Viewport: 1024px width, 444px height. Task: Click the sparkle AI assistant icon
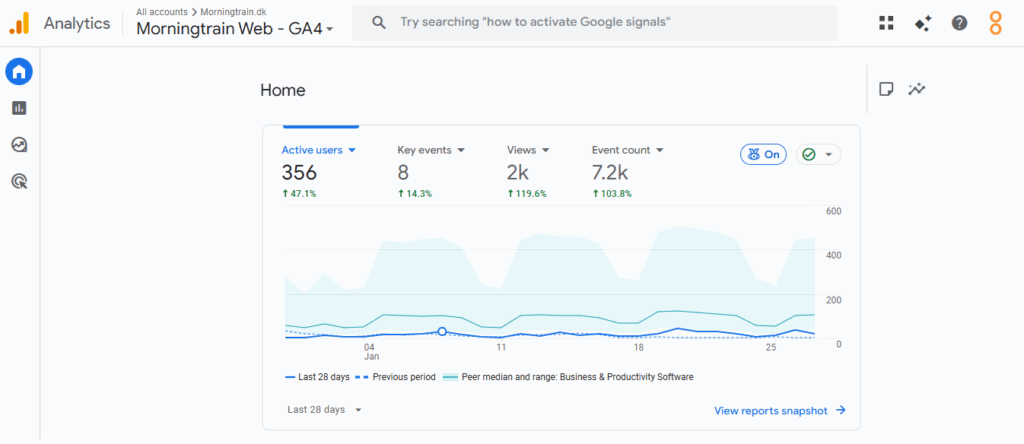coord(923,23)
